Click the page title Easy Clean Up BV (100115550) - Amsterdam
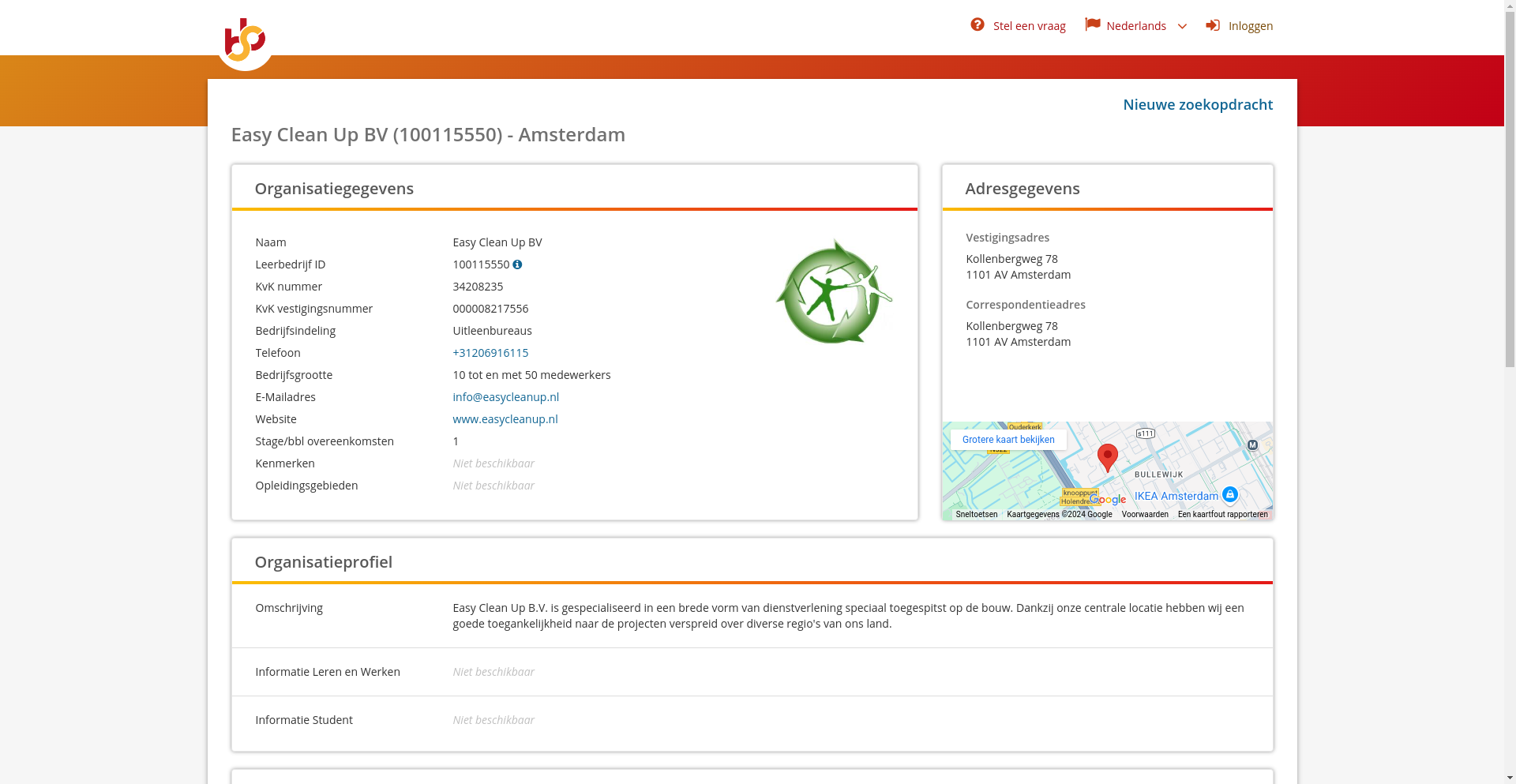 coord(428,134)
